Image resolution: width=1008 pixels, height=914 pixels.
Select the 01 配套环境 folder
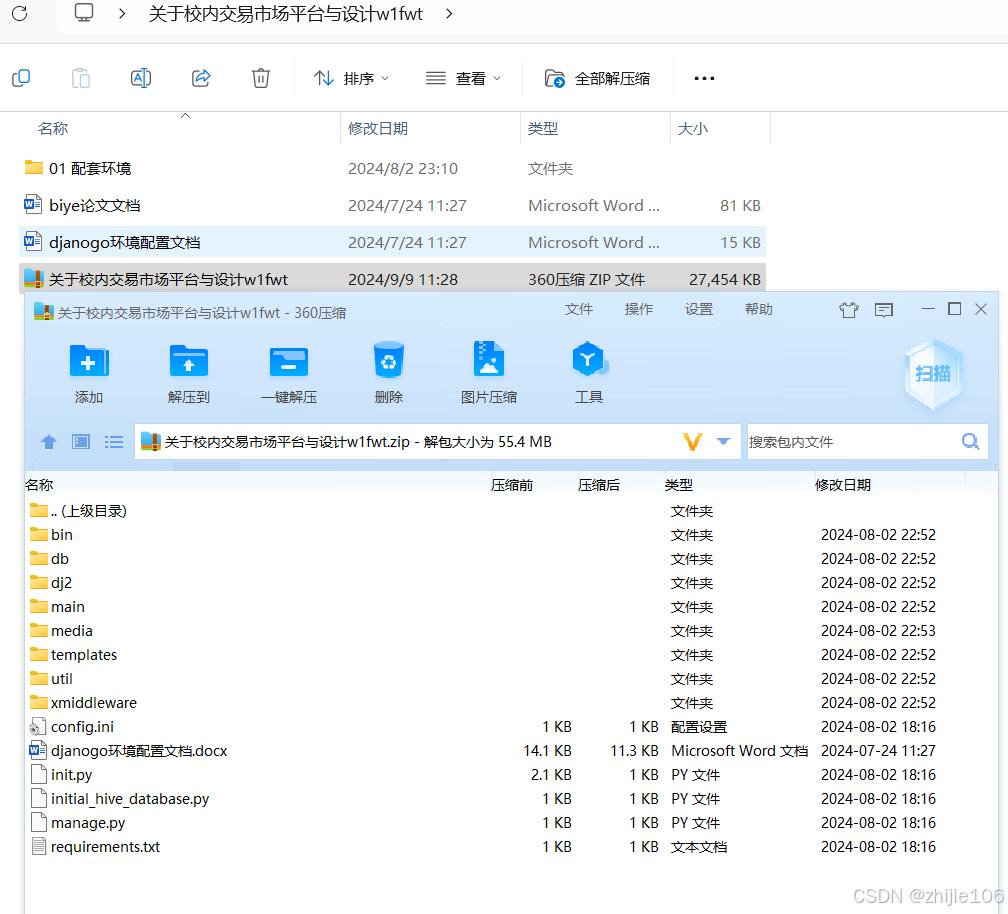tap(78, 168)
